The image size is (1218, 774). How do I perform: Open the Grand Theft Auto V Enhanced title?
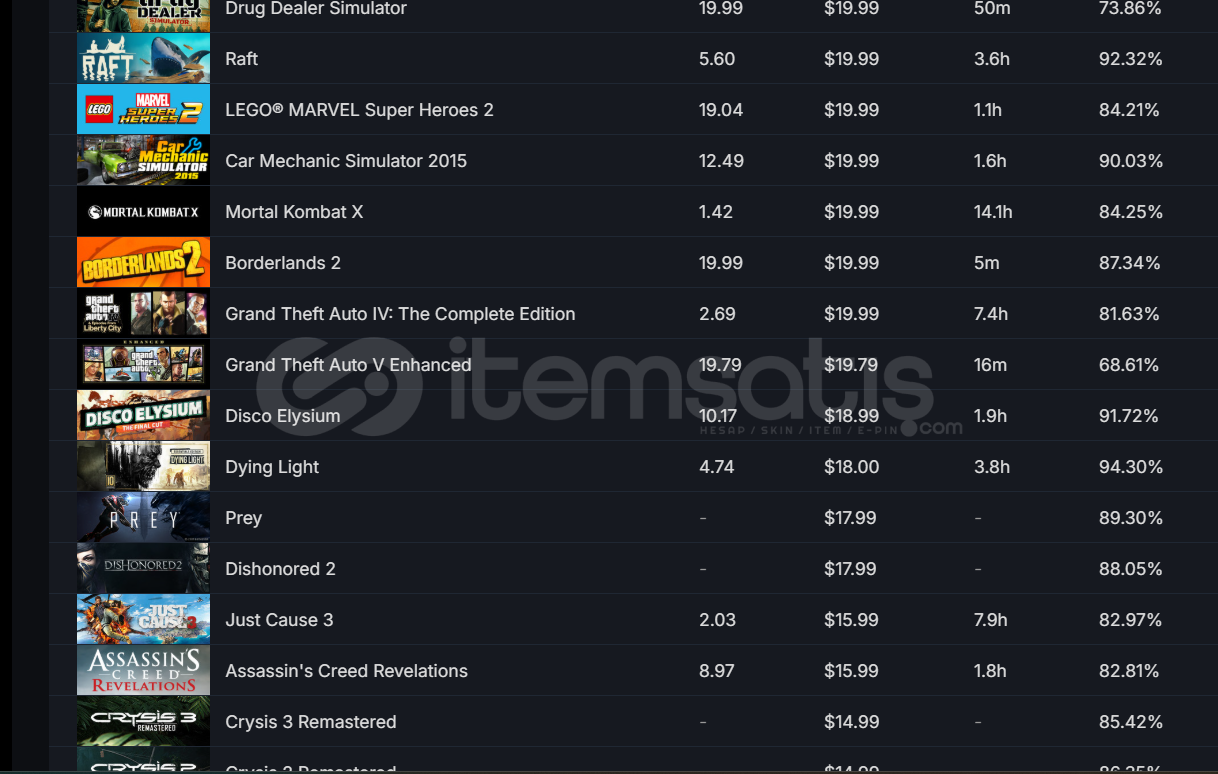348,365
